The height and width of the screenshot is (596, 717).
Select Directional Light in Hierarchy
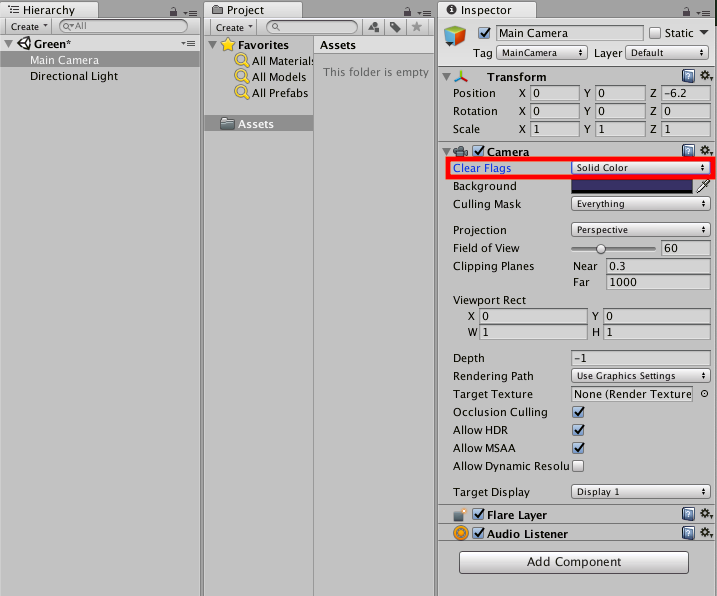tap(100, 76)
